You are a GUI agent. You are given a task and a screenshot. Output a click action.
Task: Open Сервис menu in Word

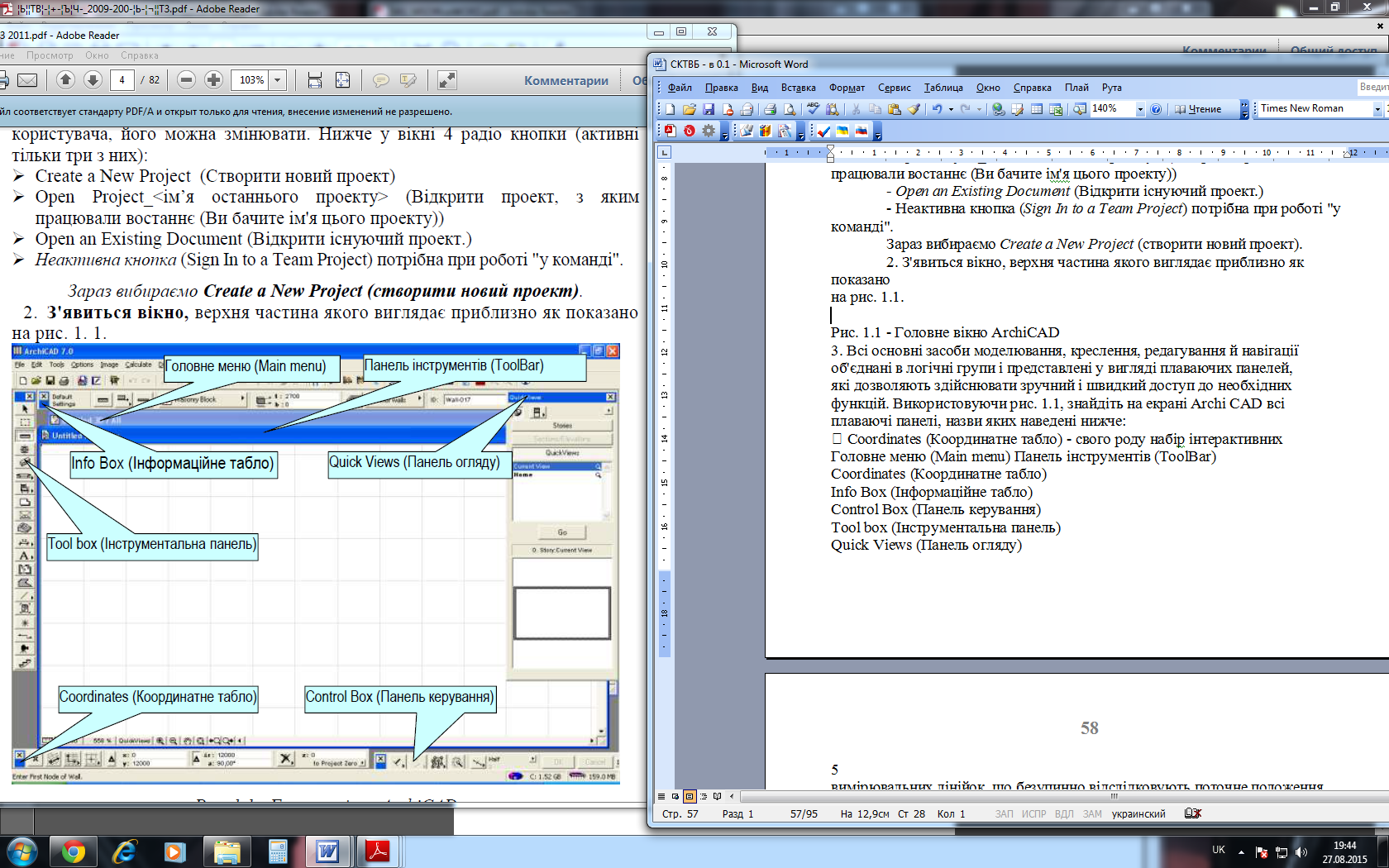tap(894, 88)
